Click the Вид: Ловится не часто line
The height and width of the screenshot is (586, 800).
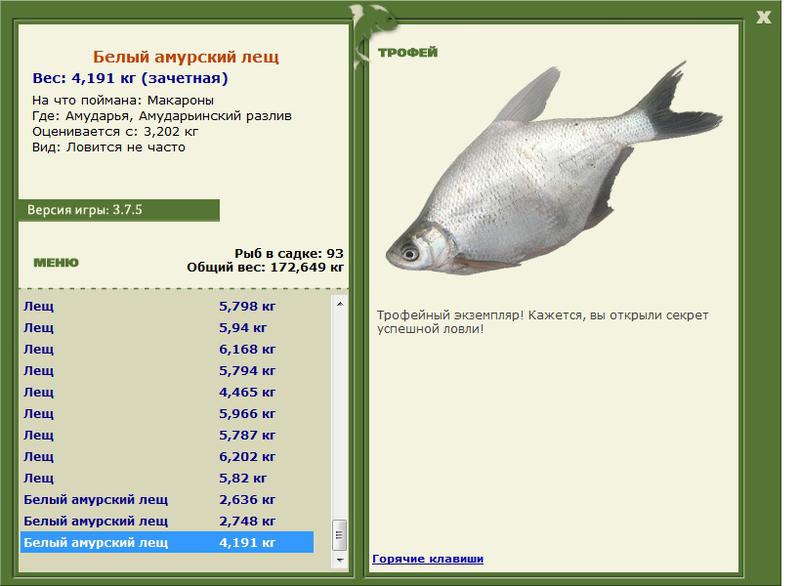109,147
